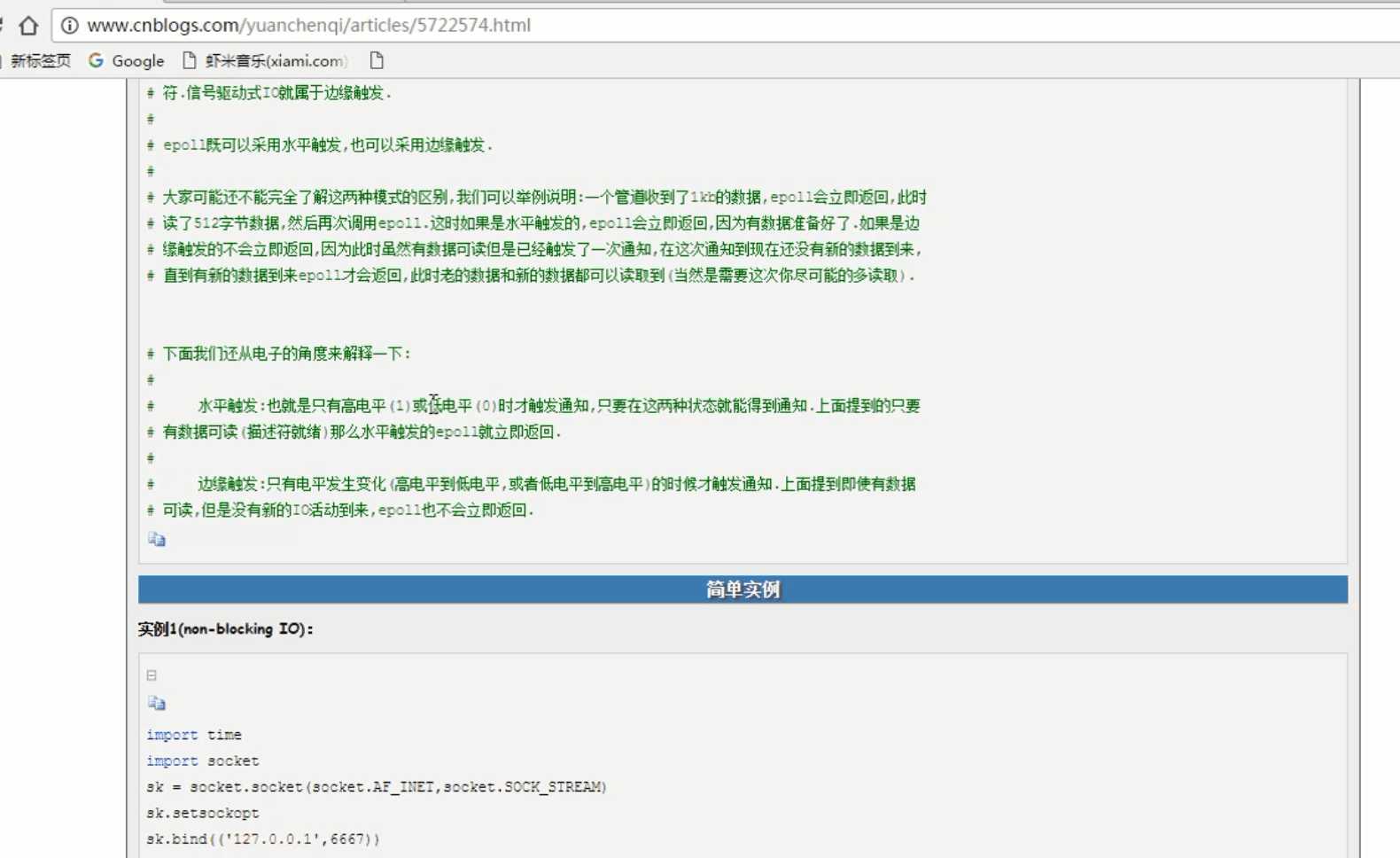Screen dimensions: 1400x858
Task: Click the line epoll既可以采用水平触发
Action: (320, 145)
